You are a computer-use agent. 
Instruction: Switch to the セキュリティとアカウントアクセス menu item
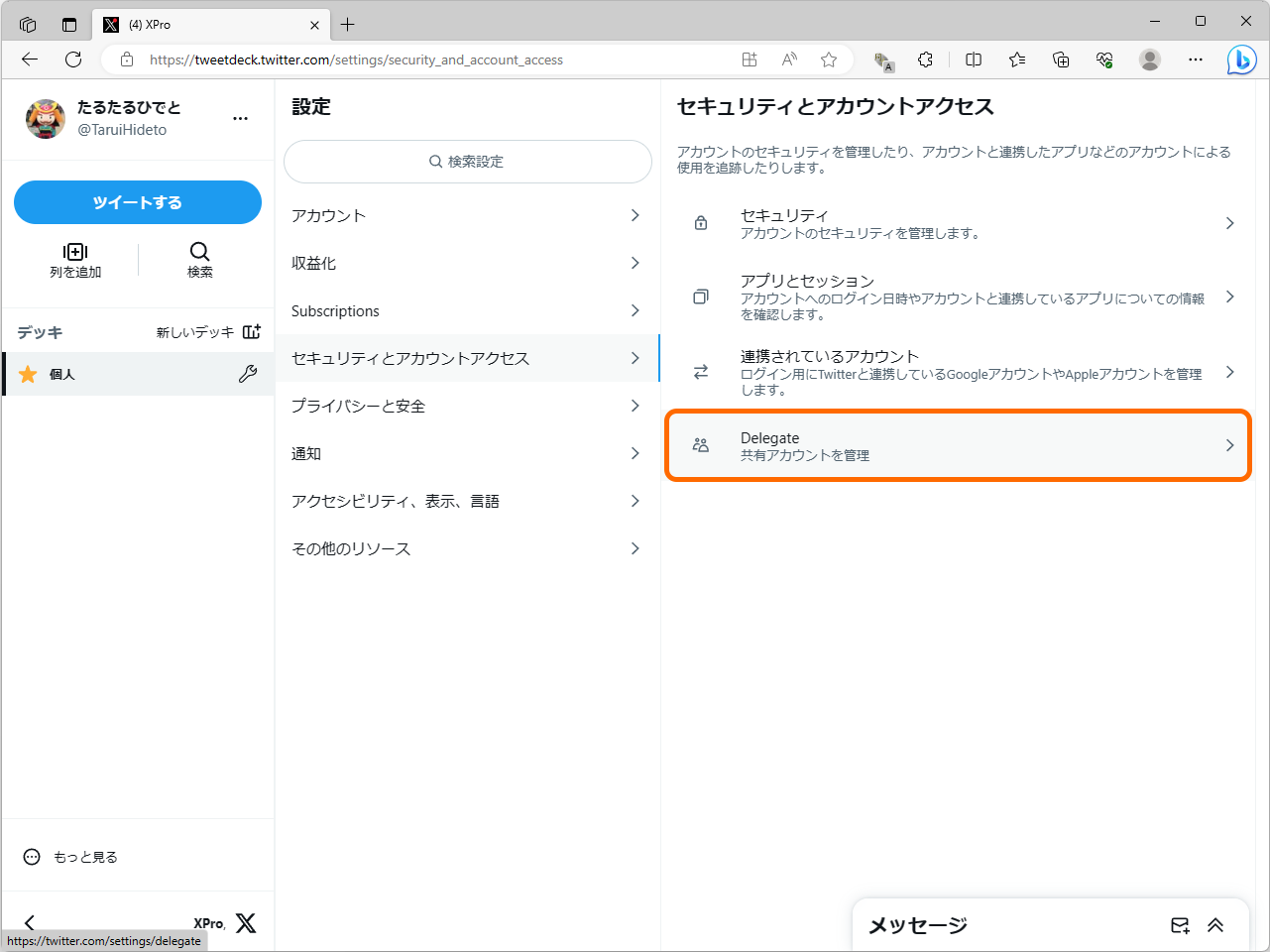[x=466, y=358]
